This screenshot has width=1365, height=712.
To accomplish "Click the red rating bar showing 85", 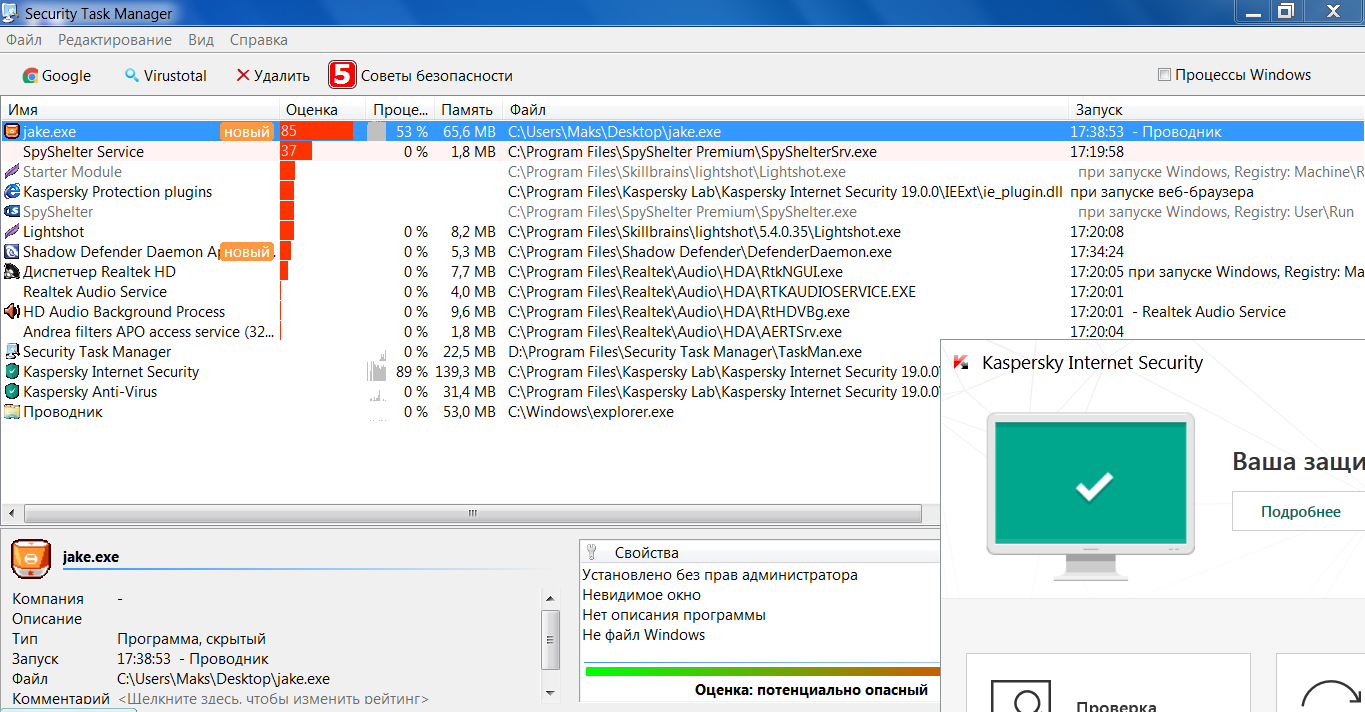I will pyautogui.click(x=317, y=131).
